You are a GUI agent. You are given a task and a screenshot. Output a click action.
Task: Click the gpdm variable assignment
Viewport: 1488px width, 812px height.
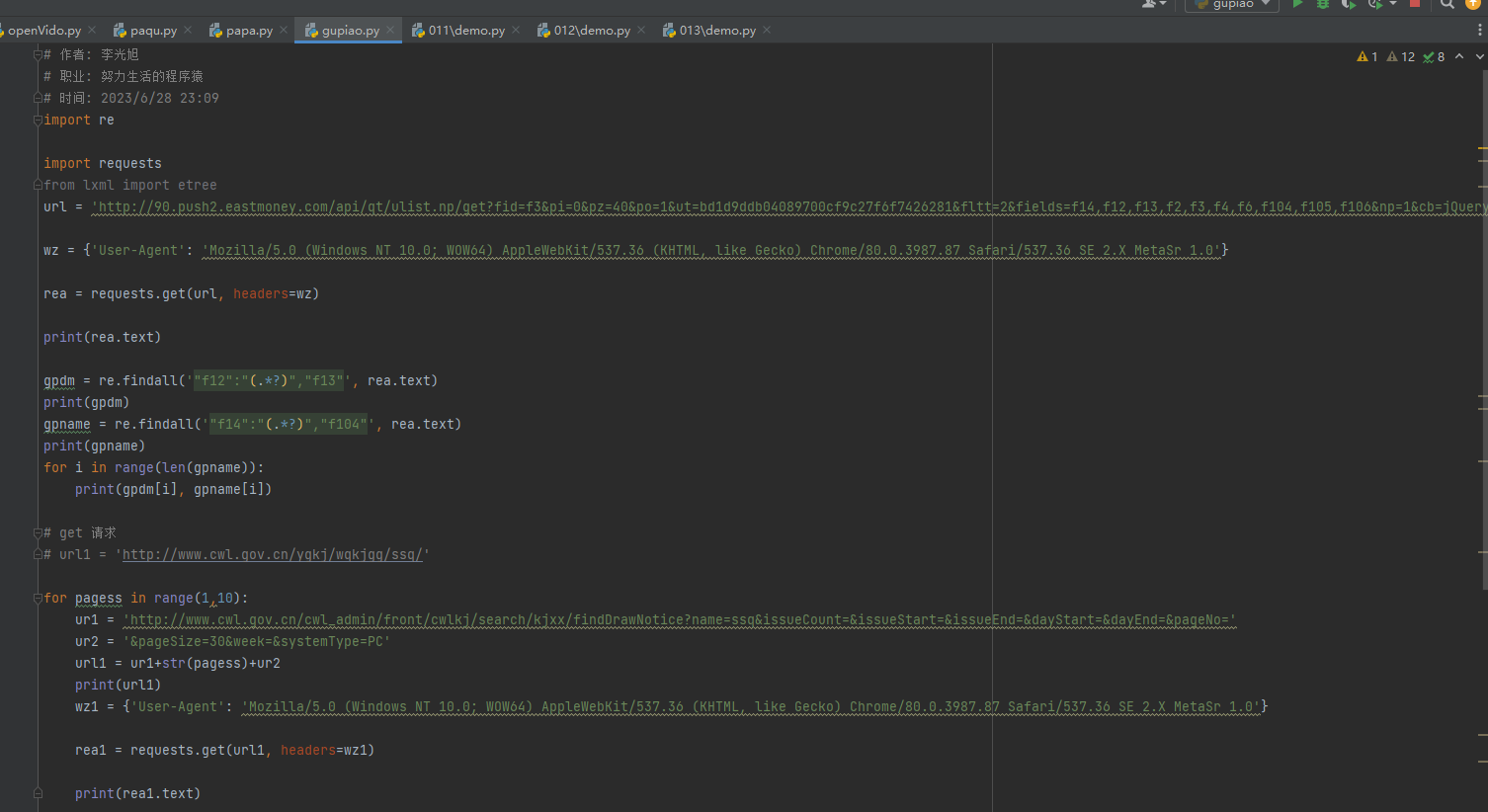(x=59, y=380)
